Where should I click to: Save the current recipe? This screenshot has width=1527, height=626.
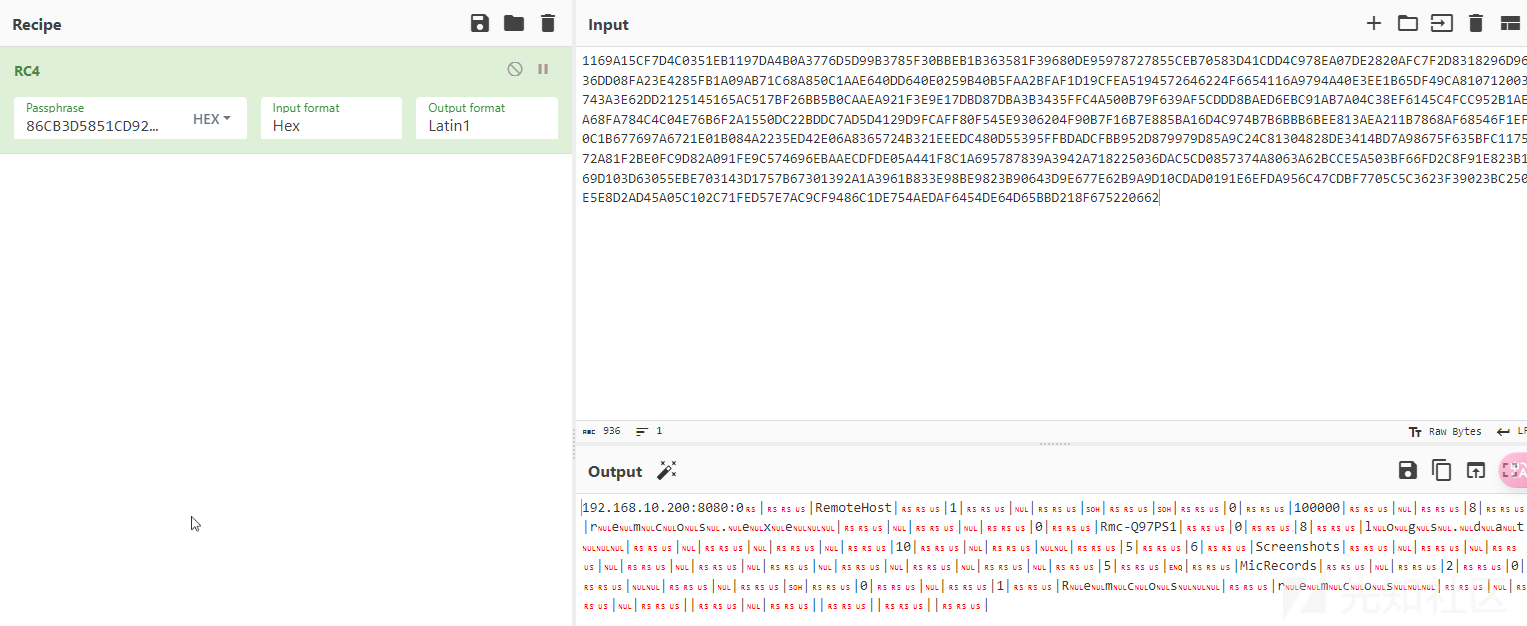(x=480, y=24)
